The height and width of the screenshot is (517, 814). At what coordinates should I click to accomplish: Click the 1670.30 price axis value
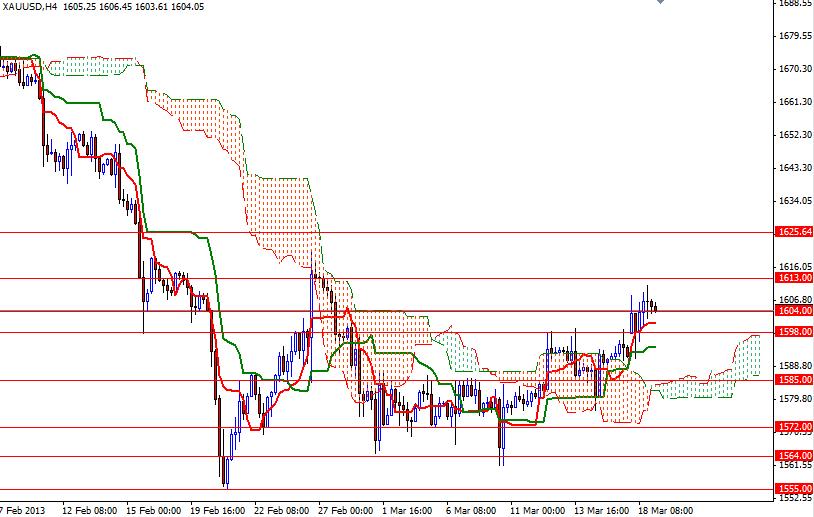pyautogui.click(x=795, y=69)
